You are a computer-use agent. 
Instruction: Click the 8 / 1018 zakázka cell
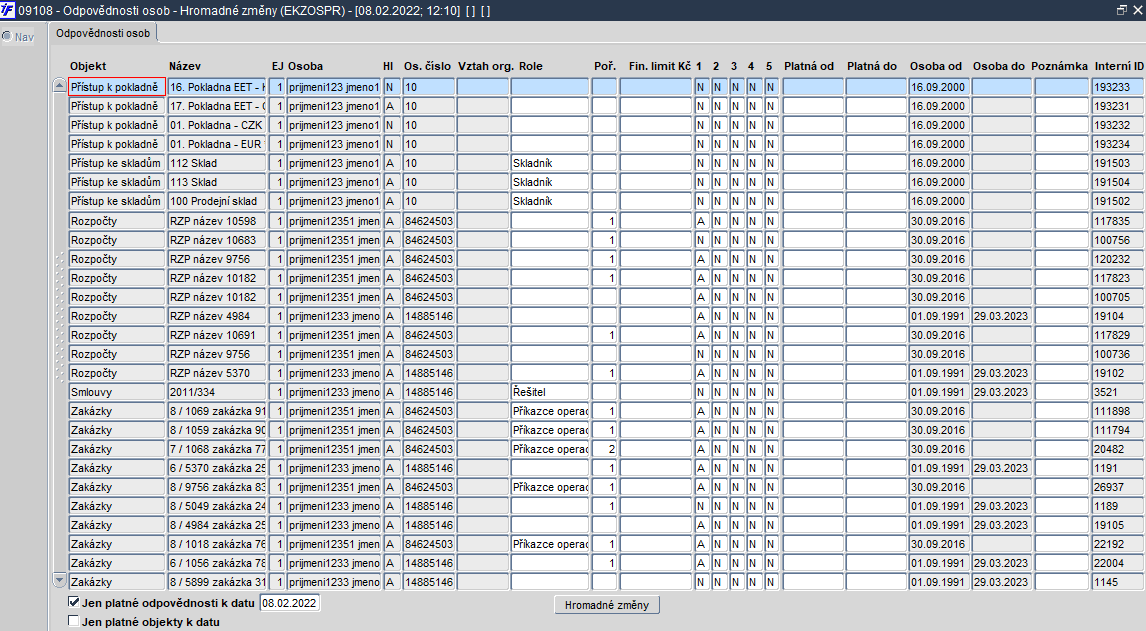[217, 544]
